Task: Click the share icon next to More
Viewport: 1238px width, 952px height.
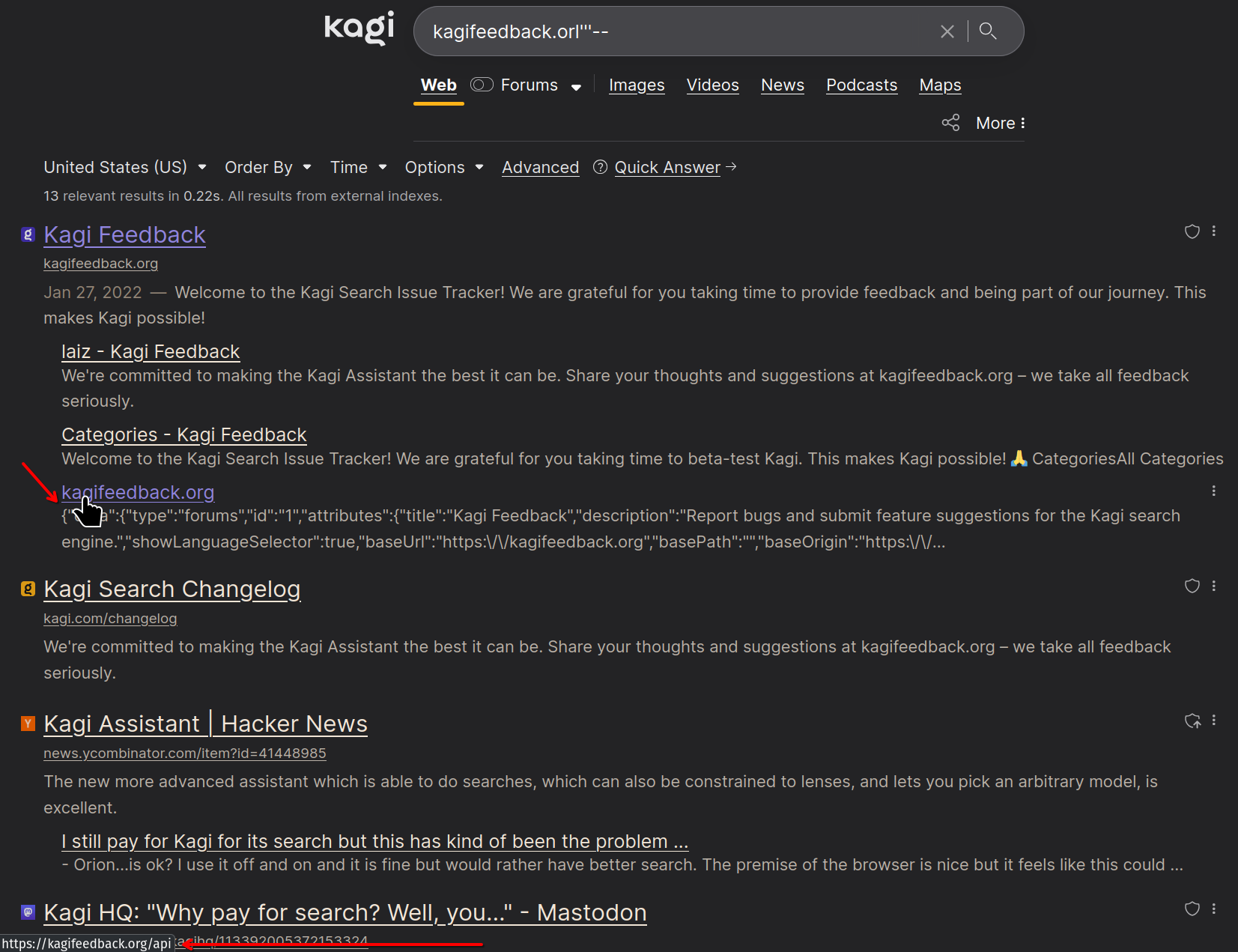Action: click(950, 123)
